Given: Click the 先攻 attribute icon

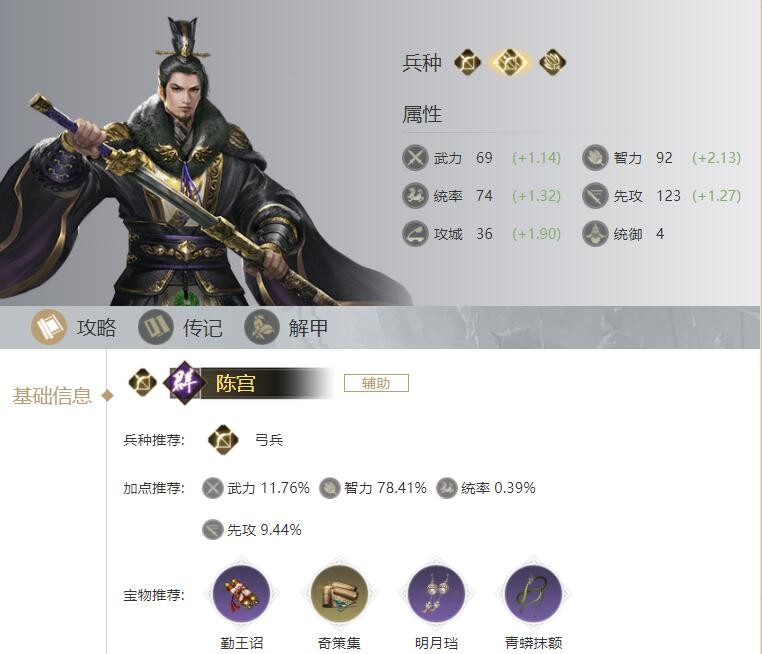Looking at the screenshot, I should coord(595,195).
